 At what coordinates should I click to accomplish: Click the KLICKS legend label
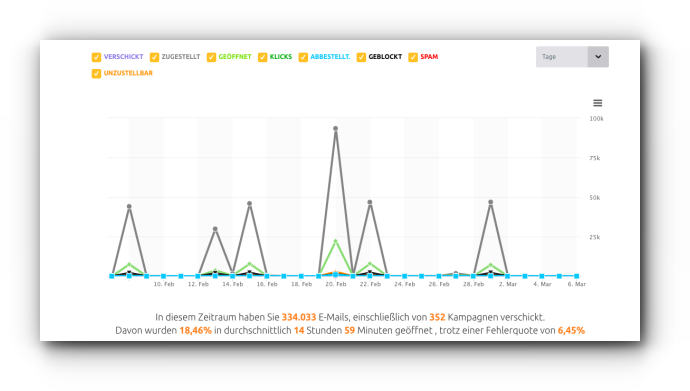pos(281,57)
